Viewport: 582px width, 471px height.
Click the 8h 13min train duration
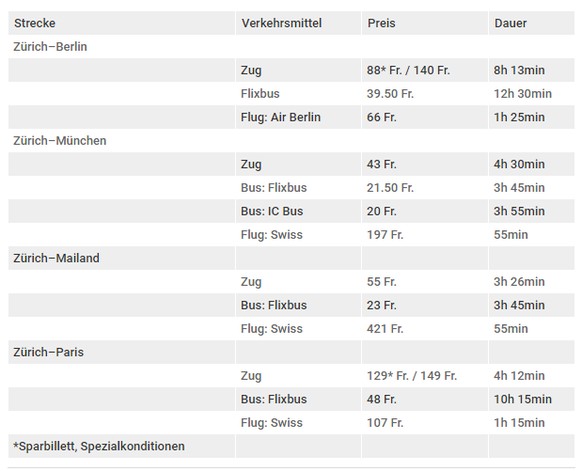pyautogui.click(x=519, y=70)
